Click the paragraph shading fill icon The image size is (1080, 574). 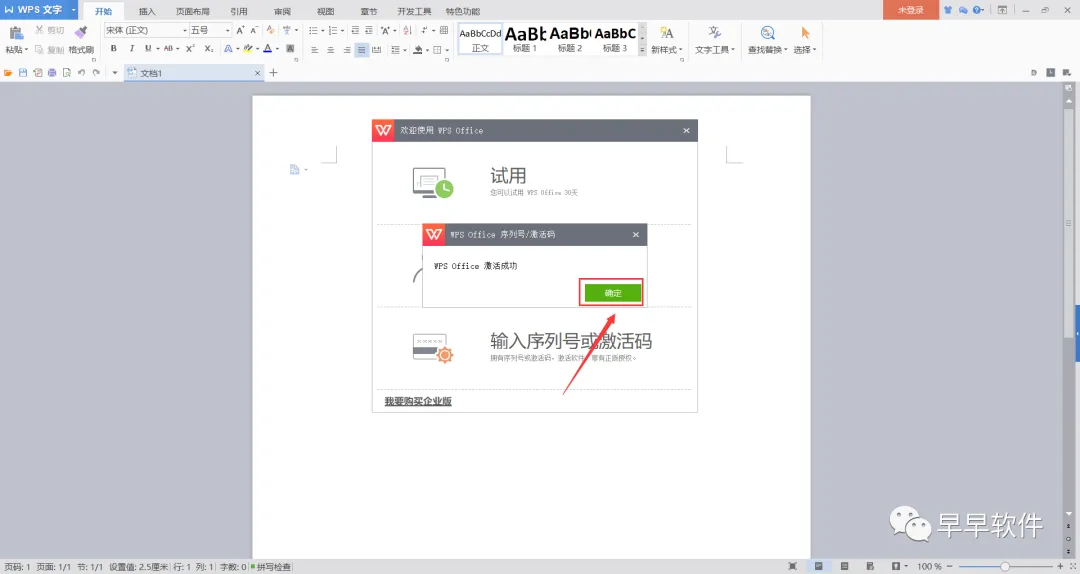(417, 50)
